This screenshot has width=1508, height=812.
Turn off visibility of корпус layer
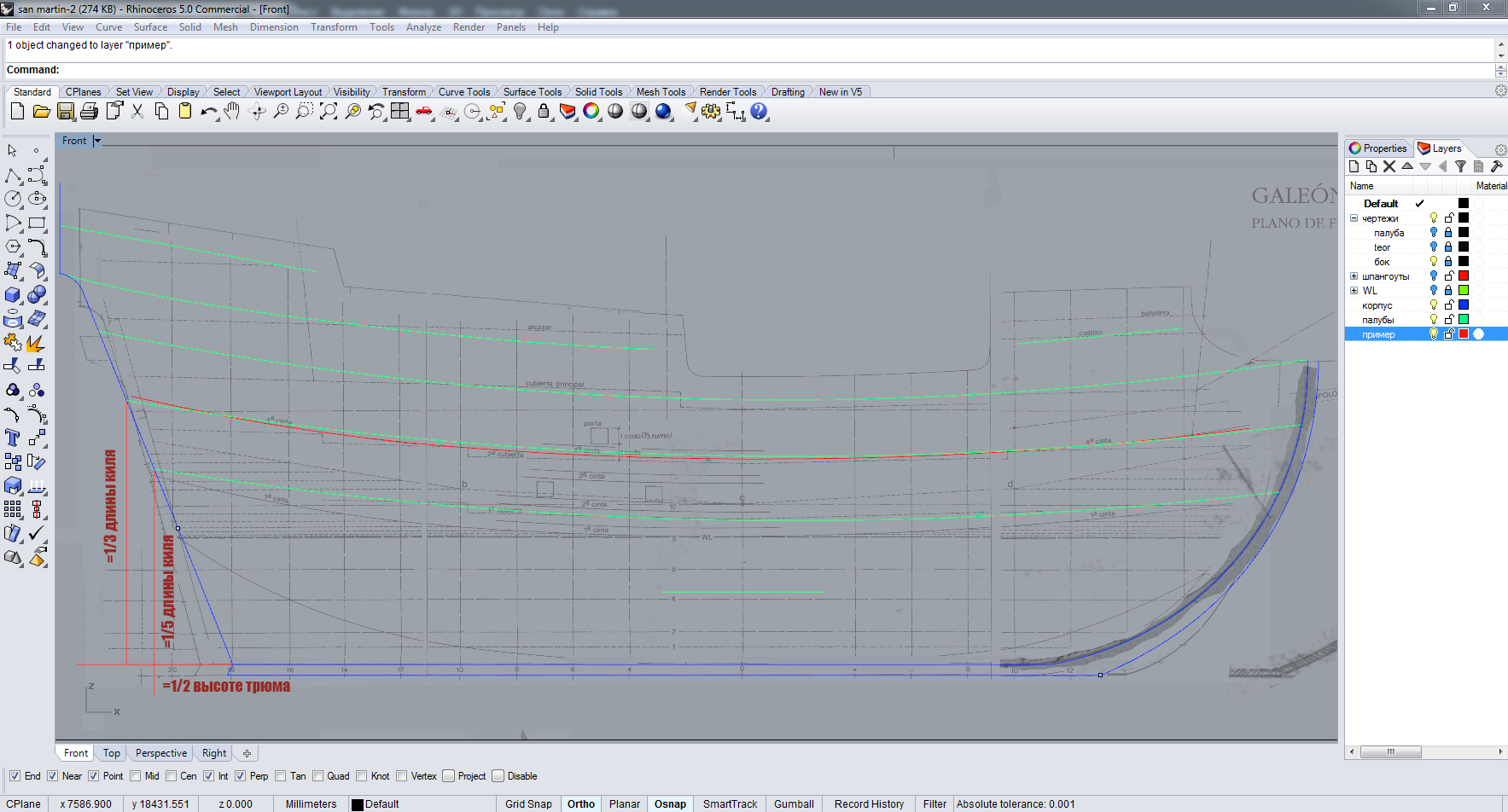(x=1434, y=305)
